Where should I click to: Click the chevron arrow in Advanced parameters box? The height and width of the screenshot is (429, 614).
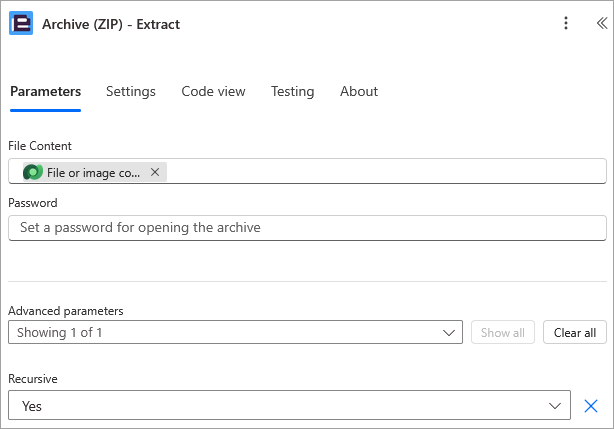coord(449,333)
